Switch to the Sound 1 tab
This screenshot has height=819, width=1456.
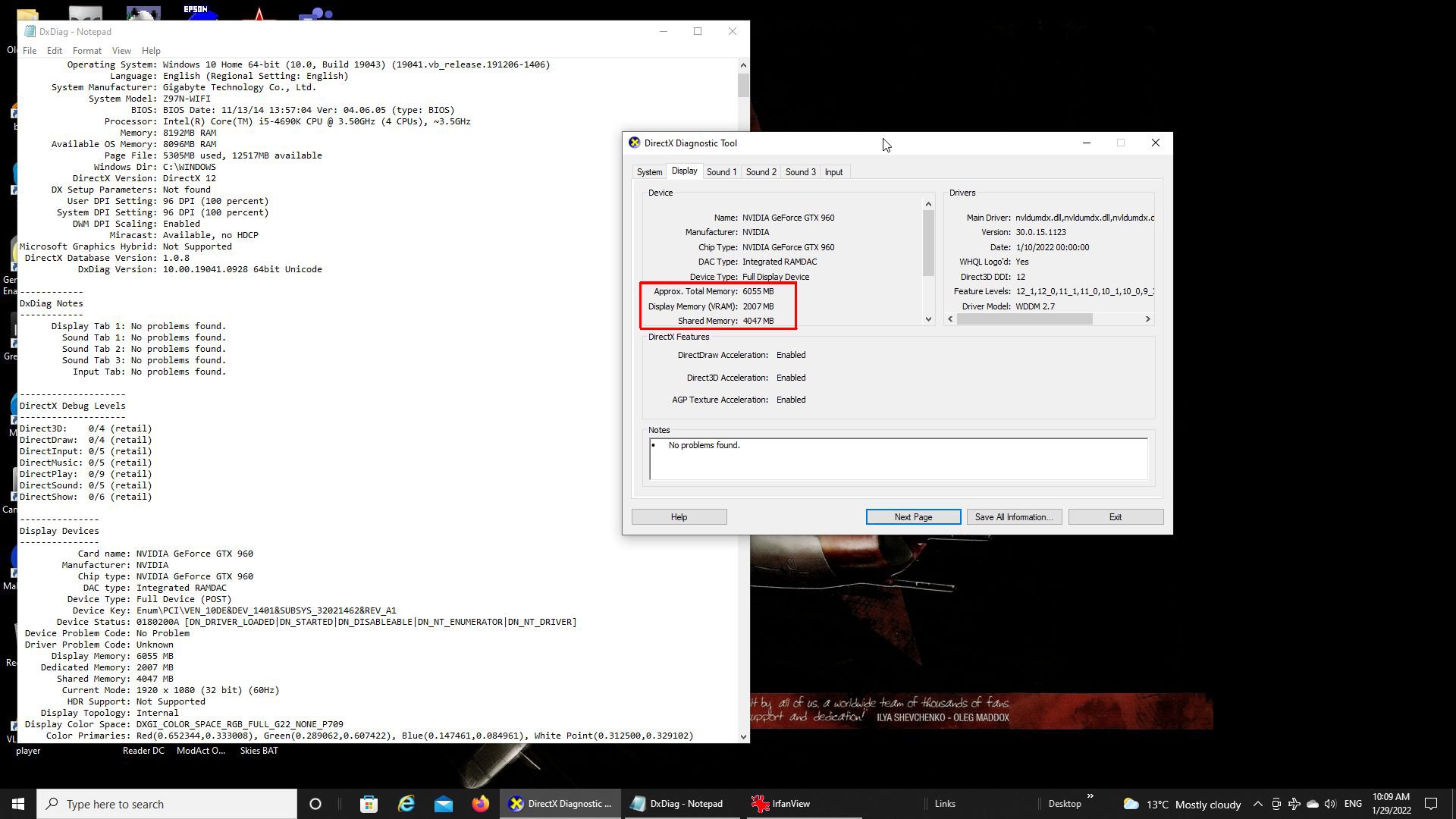click(721, 172)
